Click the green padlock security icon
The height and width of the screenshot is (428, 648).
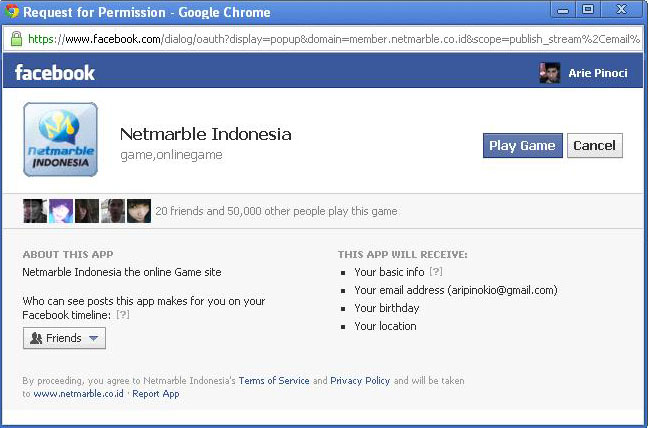tap(16, 39)
